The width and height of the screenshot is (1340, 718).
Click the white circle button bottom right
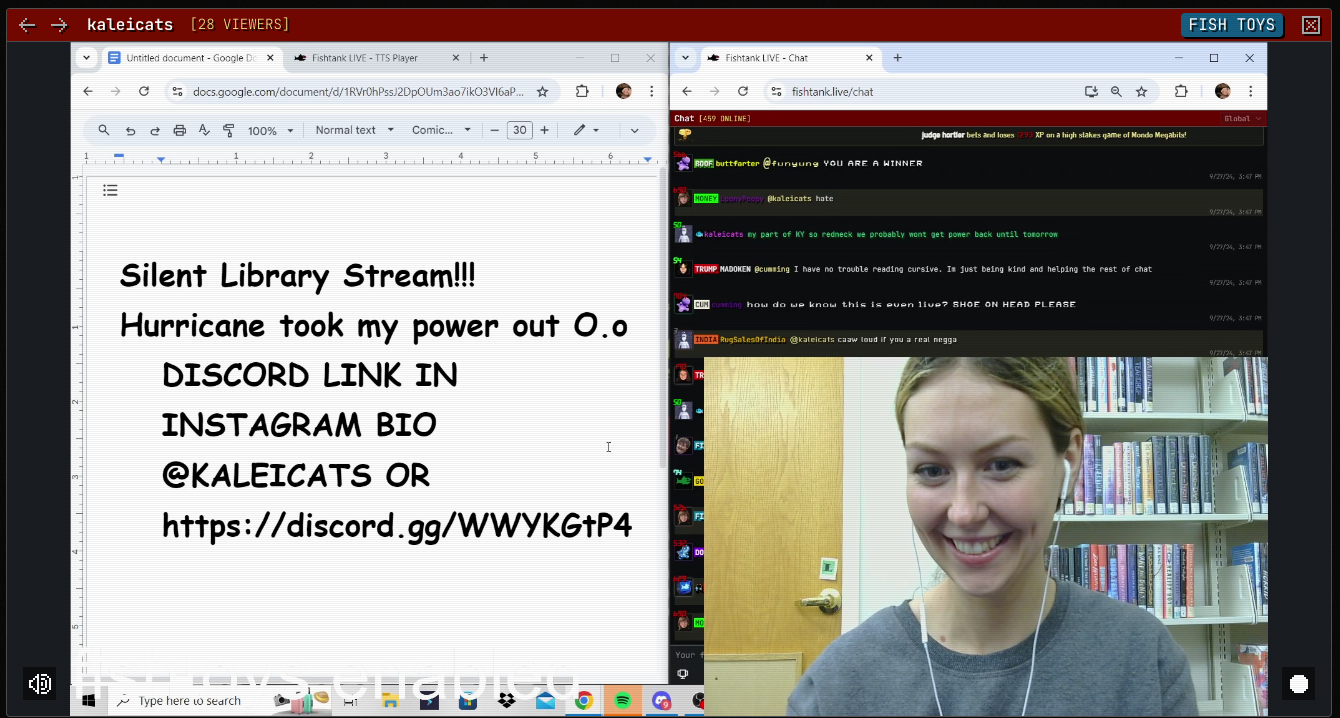(1299, 684)
